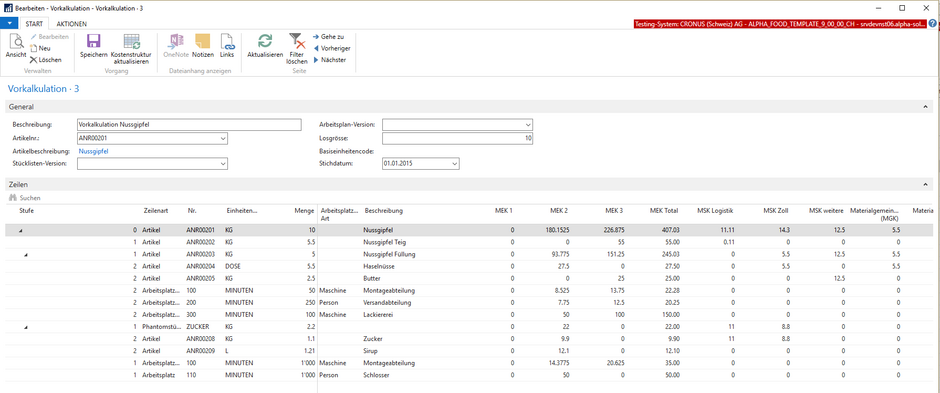Image resolution: width=940 pixels, height=393 pixels.
Task: Collapse the ZUCKER Phantomstückliste row
Action: tap(26, 327)
